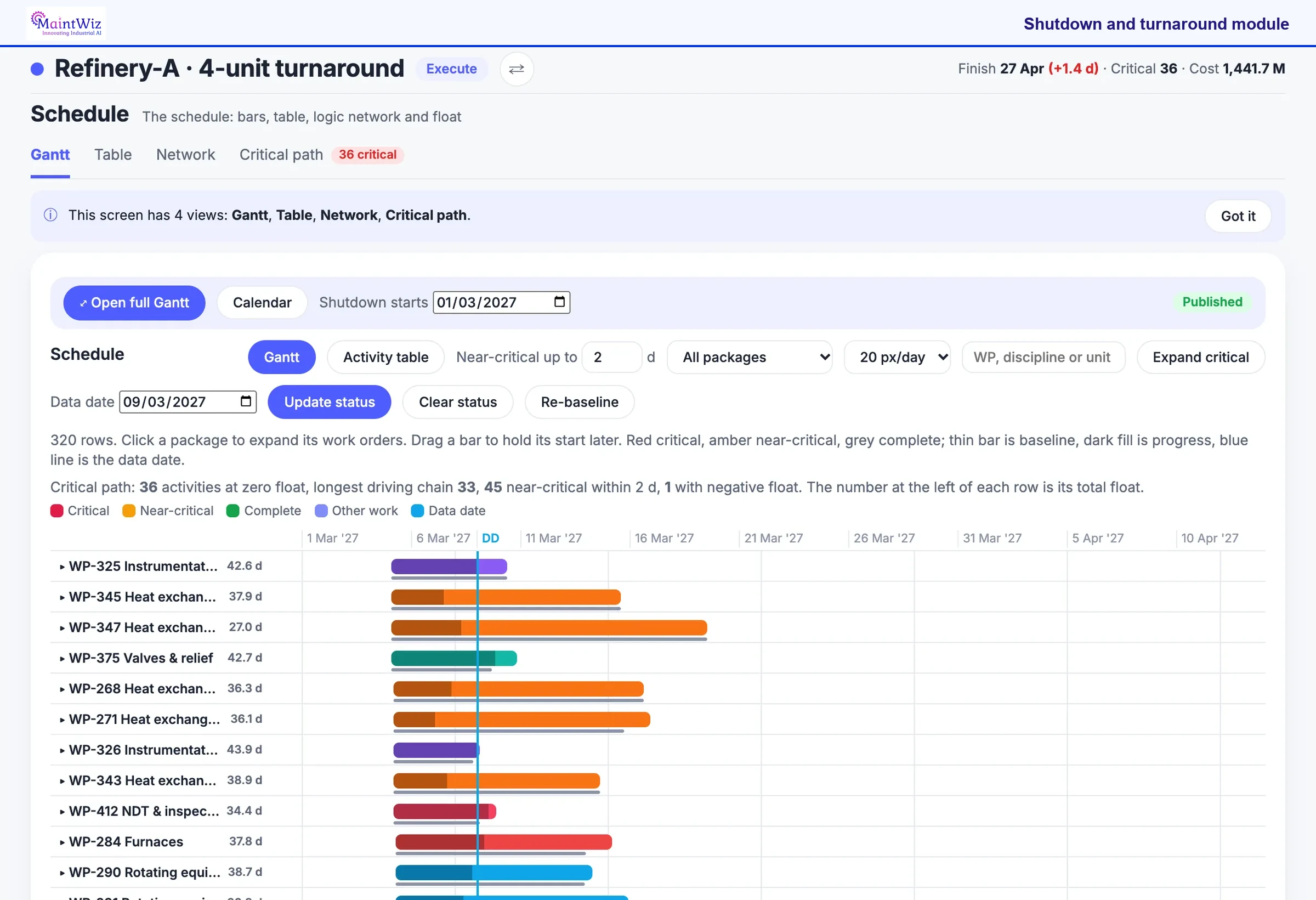1316x900 pixels.
Task: Open the calendar picker for Shutdown starts
Action: click(559, 302)
